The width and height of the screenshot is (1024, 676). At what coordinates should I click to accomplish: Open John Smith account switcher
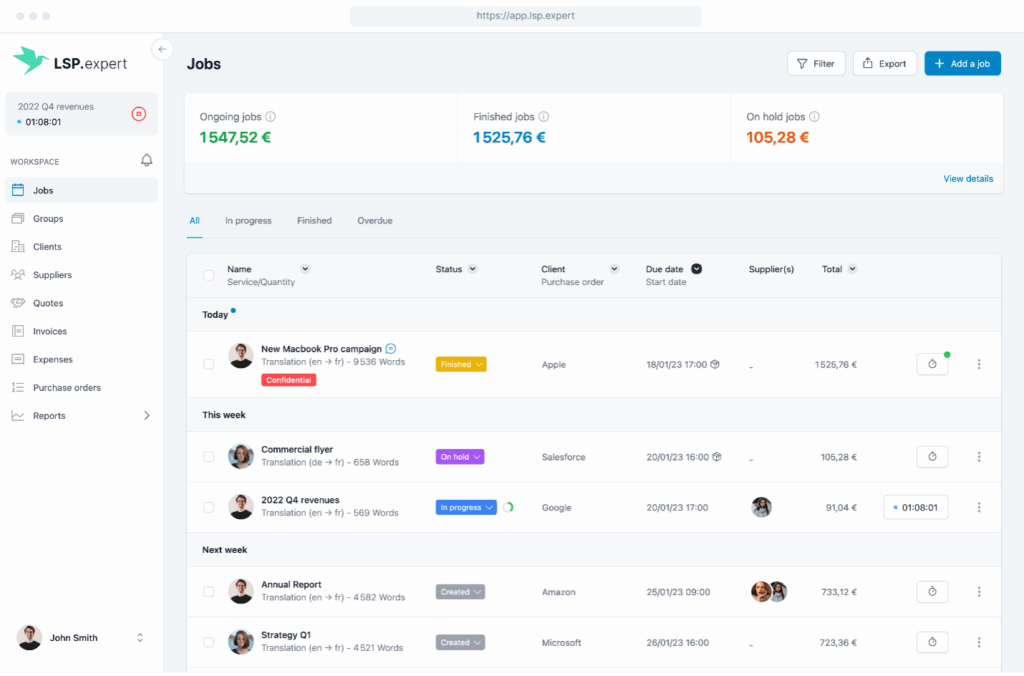pos(140,638)
